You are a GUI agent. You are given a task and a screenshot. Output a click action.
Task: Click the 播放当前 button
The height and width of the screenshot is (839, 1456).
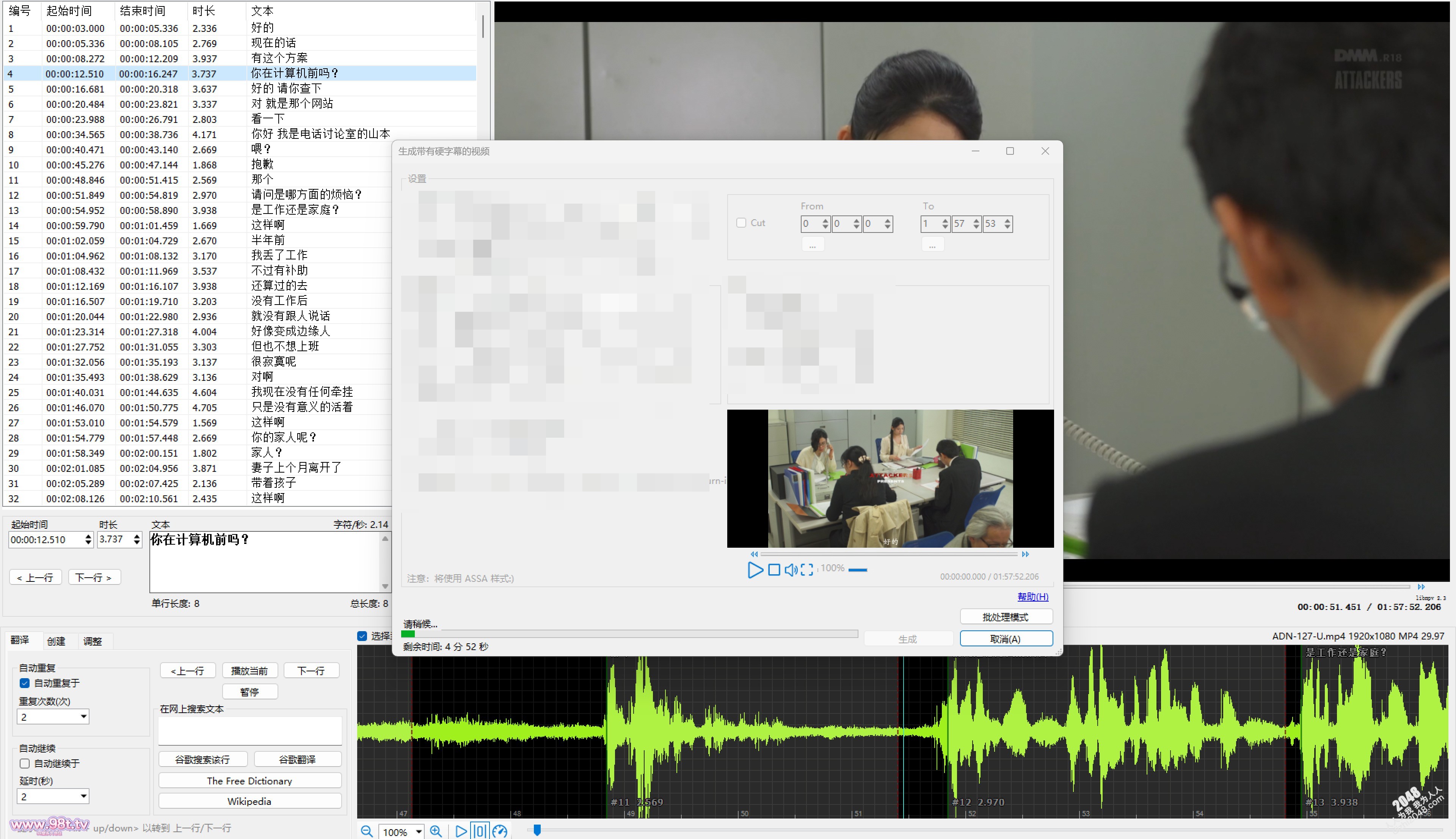(x=249, y=671)
